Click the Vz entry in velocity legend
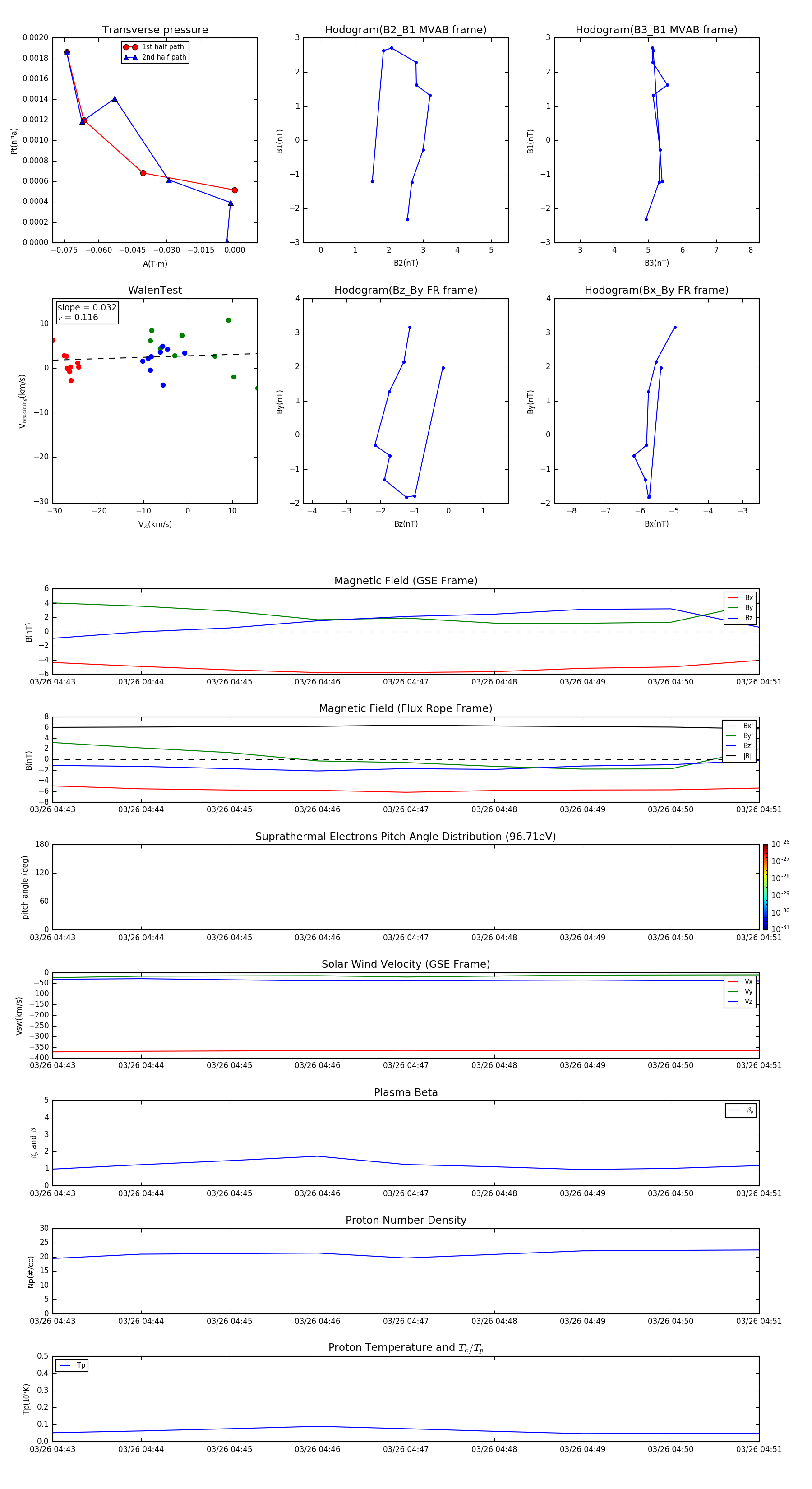The height and width of the screenshot is (1489, 812). [740, 1002]
